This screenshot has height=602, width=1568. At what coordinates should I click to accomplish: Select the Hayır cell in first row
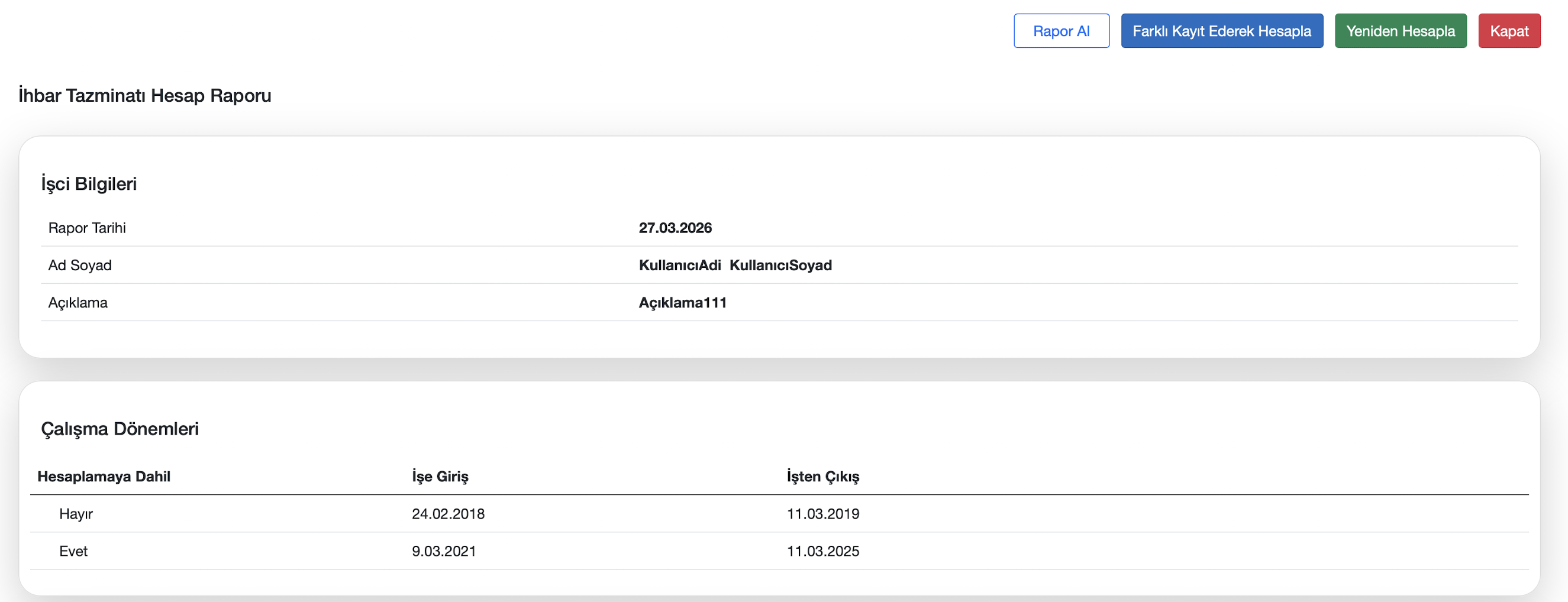coord(76,514)
